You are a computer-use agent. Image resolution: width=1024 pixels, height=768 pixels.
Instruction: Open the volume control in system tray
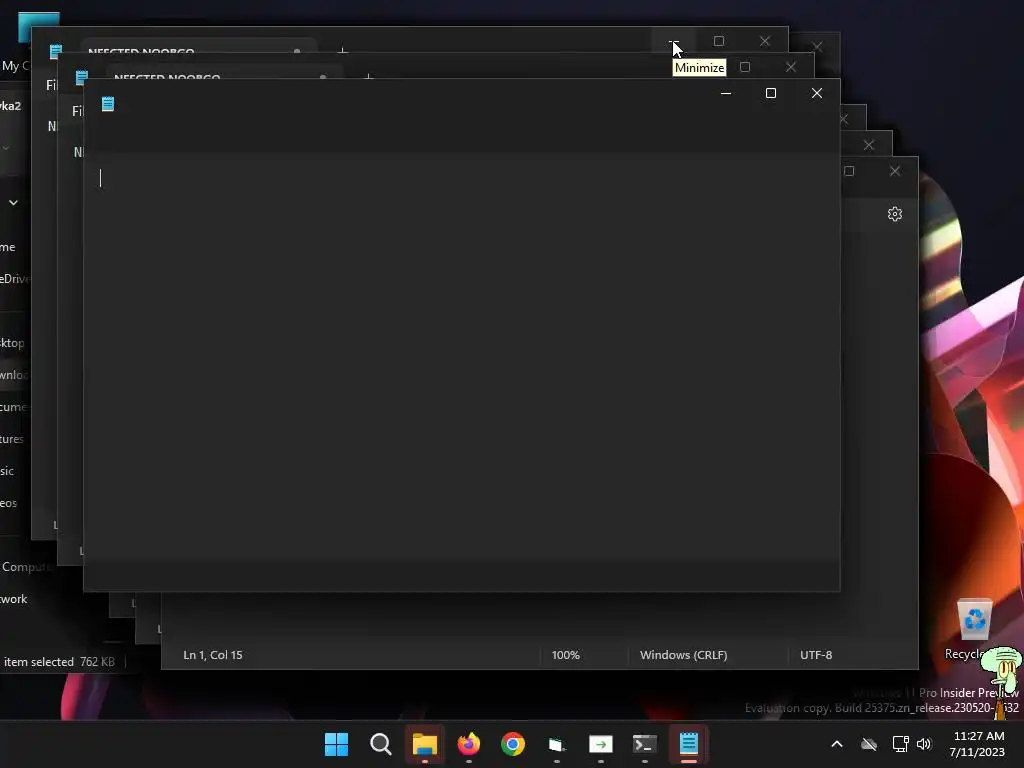(924, 744)
